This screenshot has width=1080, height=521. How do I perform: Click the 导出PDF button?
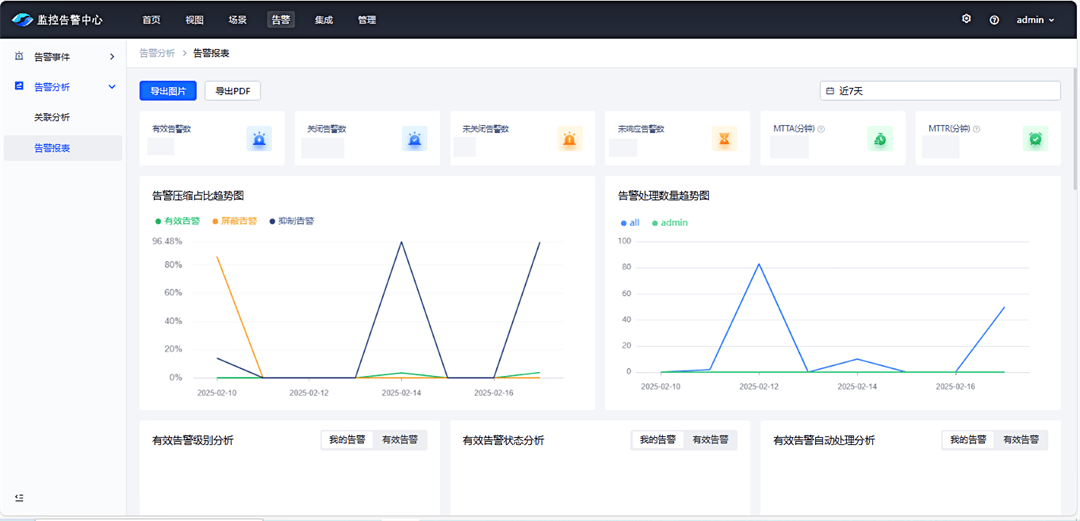click(233, 91)
